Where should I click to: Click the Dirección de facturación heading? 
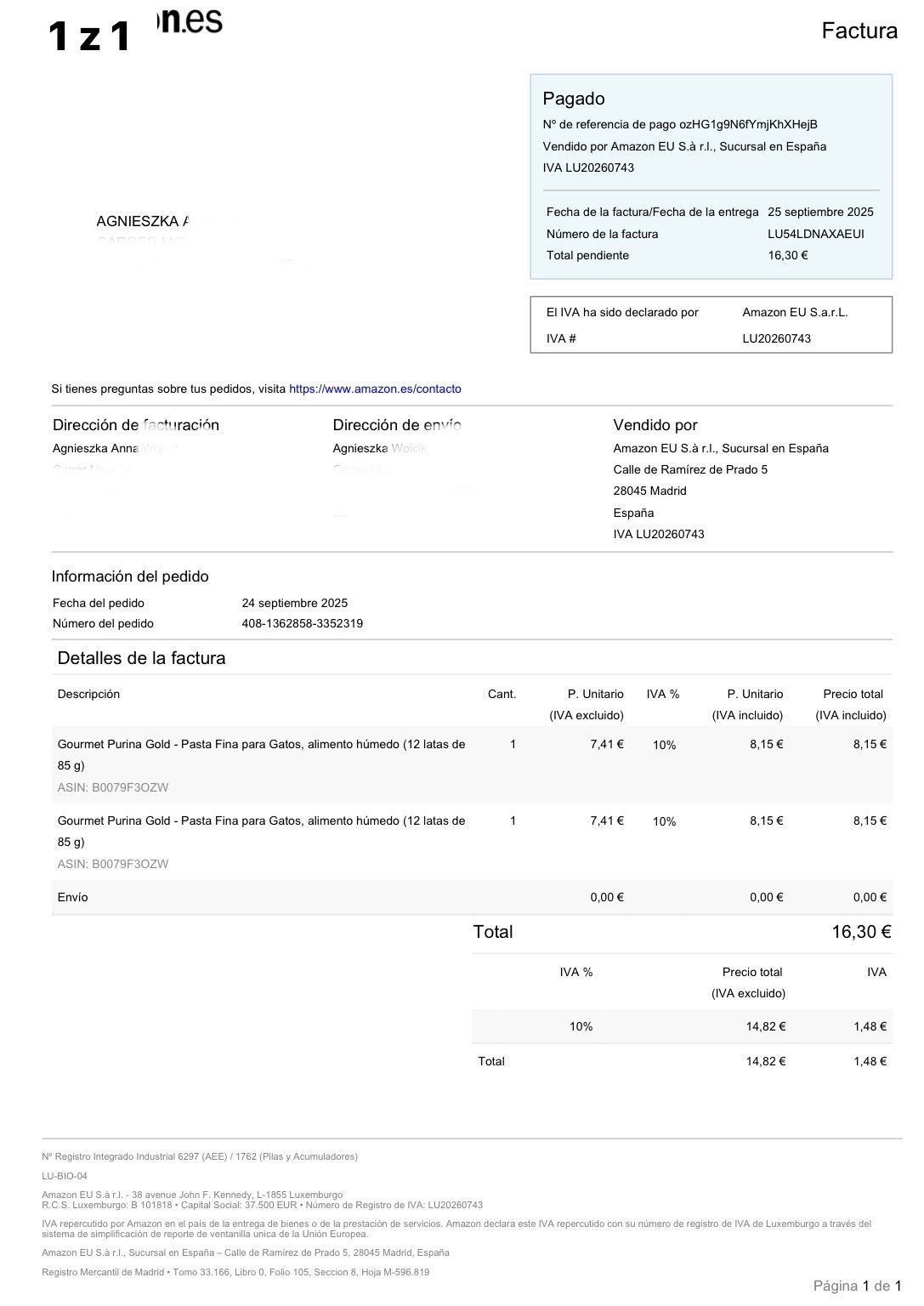(x=136, y=425)
